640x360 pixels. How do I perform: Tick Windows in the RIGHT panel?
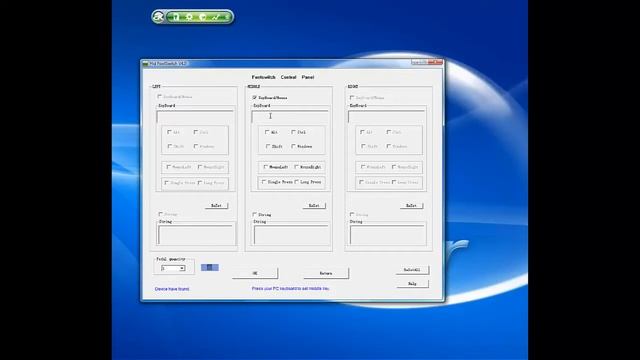pos(389,146)
